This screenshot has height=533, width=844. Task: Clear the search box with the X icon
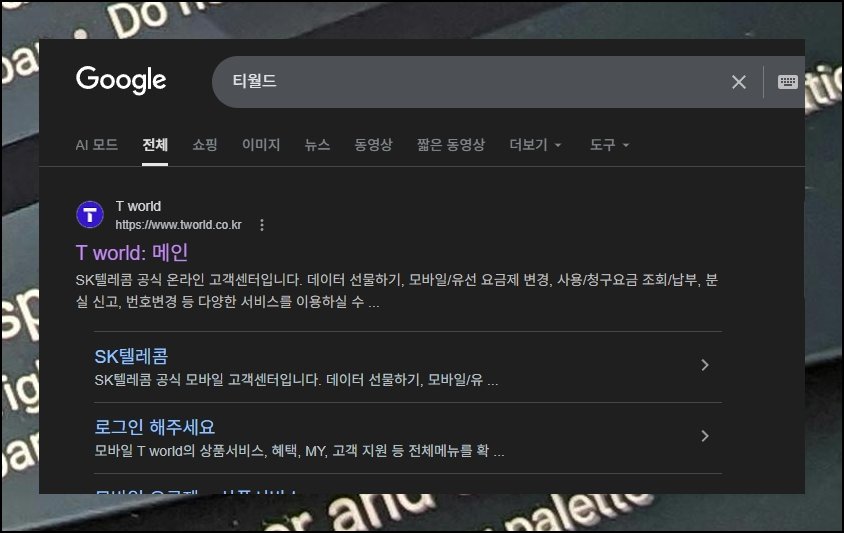tap(738, 82)
